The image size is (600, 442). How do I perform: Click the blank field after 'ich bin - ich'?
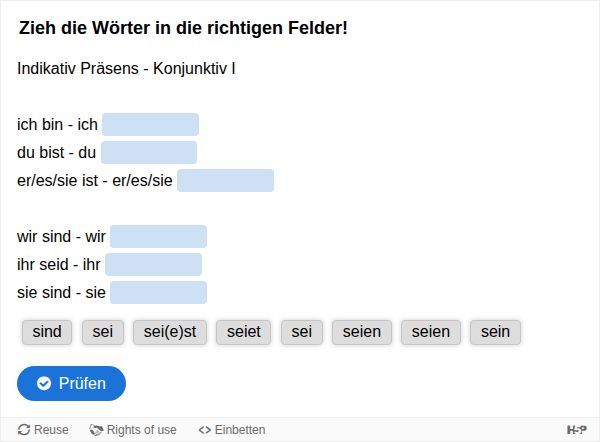(150, 124)
